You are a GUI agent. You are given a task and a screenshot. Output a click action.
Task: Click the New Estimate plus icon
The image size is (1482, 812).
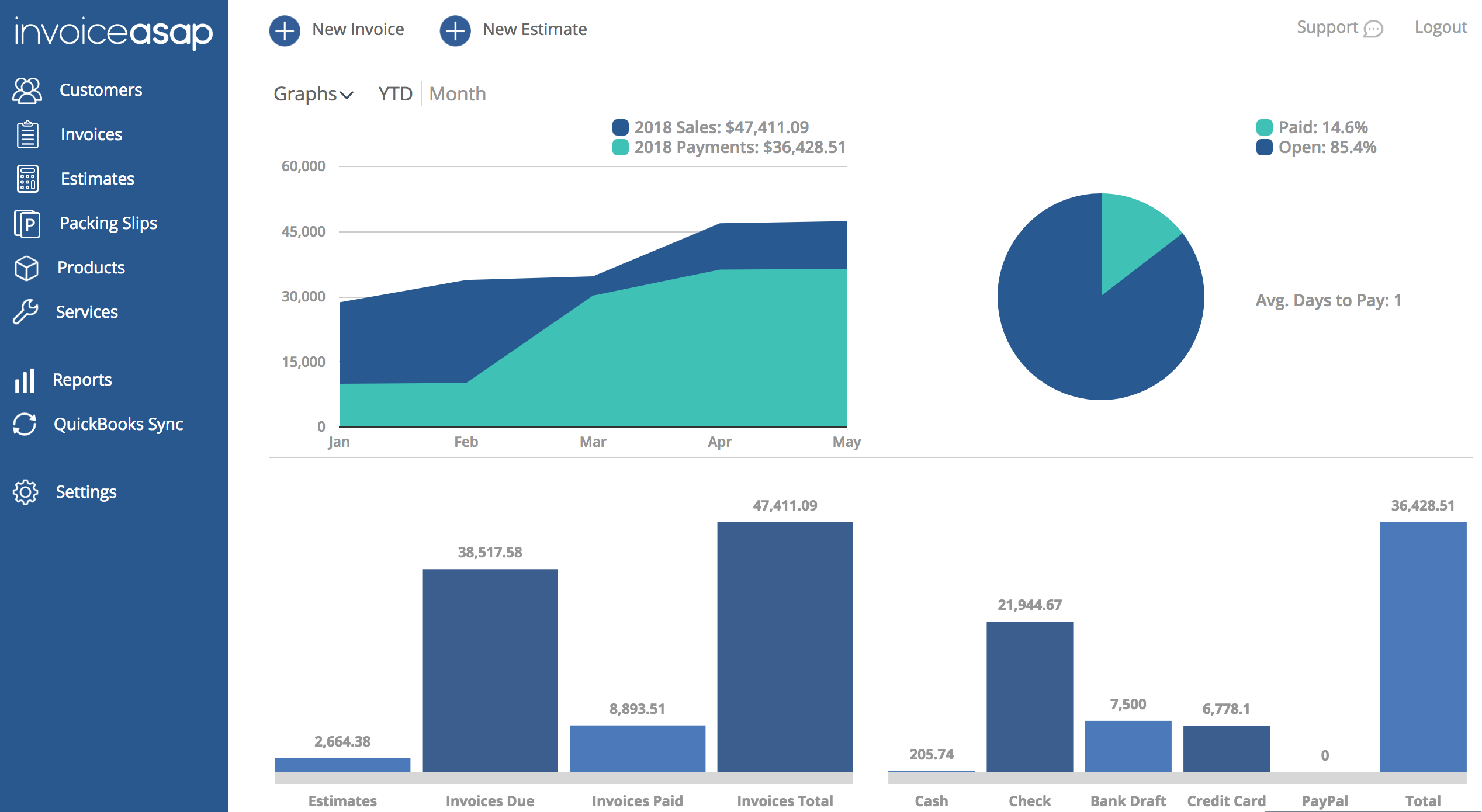click(455, 30)
